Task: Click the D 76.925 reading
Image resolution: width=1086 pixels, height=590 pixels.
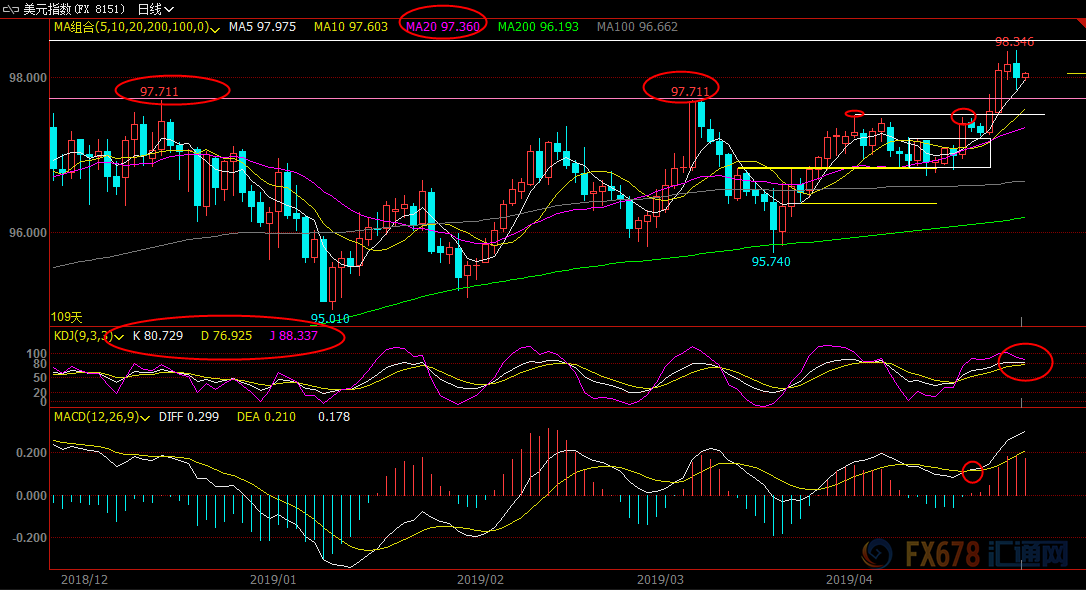Action: pyautogui.click(x=226, y=336)
